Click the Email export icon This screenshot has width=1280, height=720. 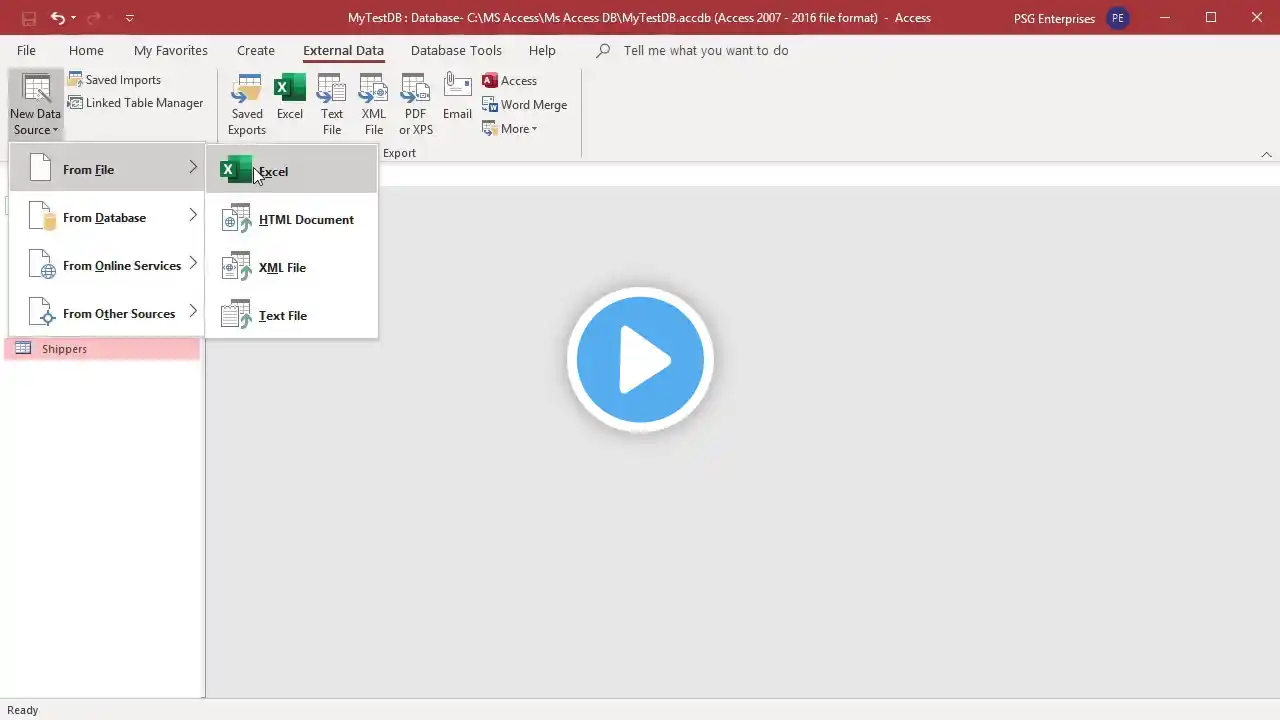pos(458,97)
